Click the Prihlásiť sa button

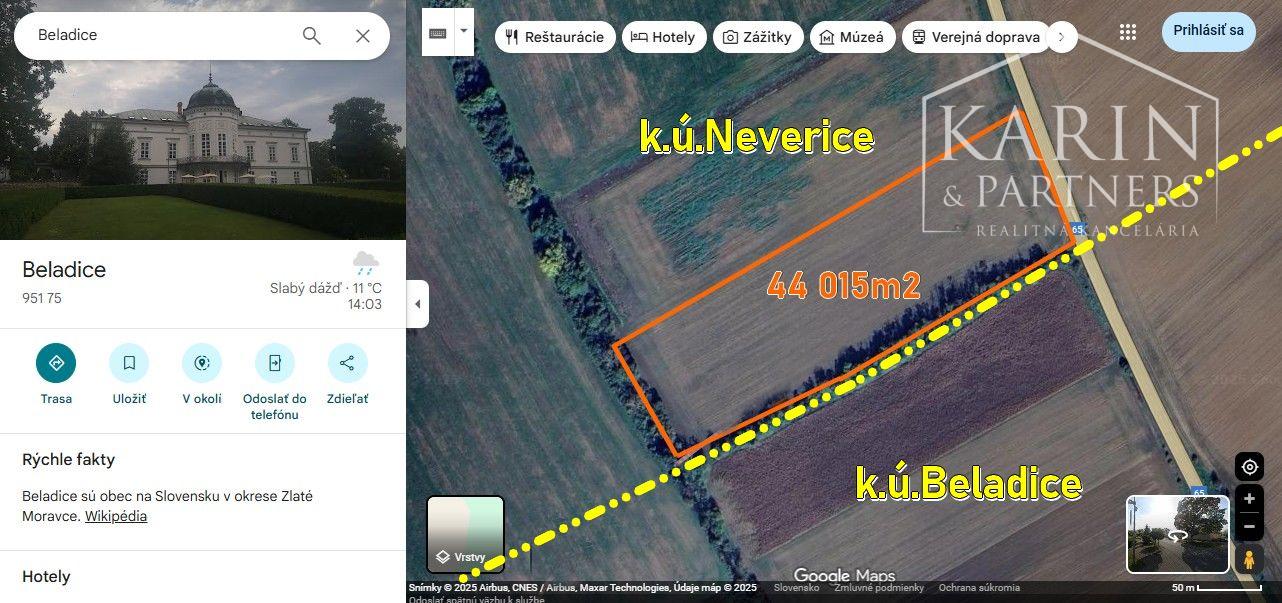click(x=1208, y=31)
